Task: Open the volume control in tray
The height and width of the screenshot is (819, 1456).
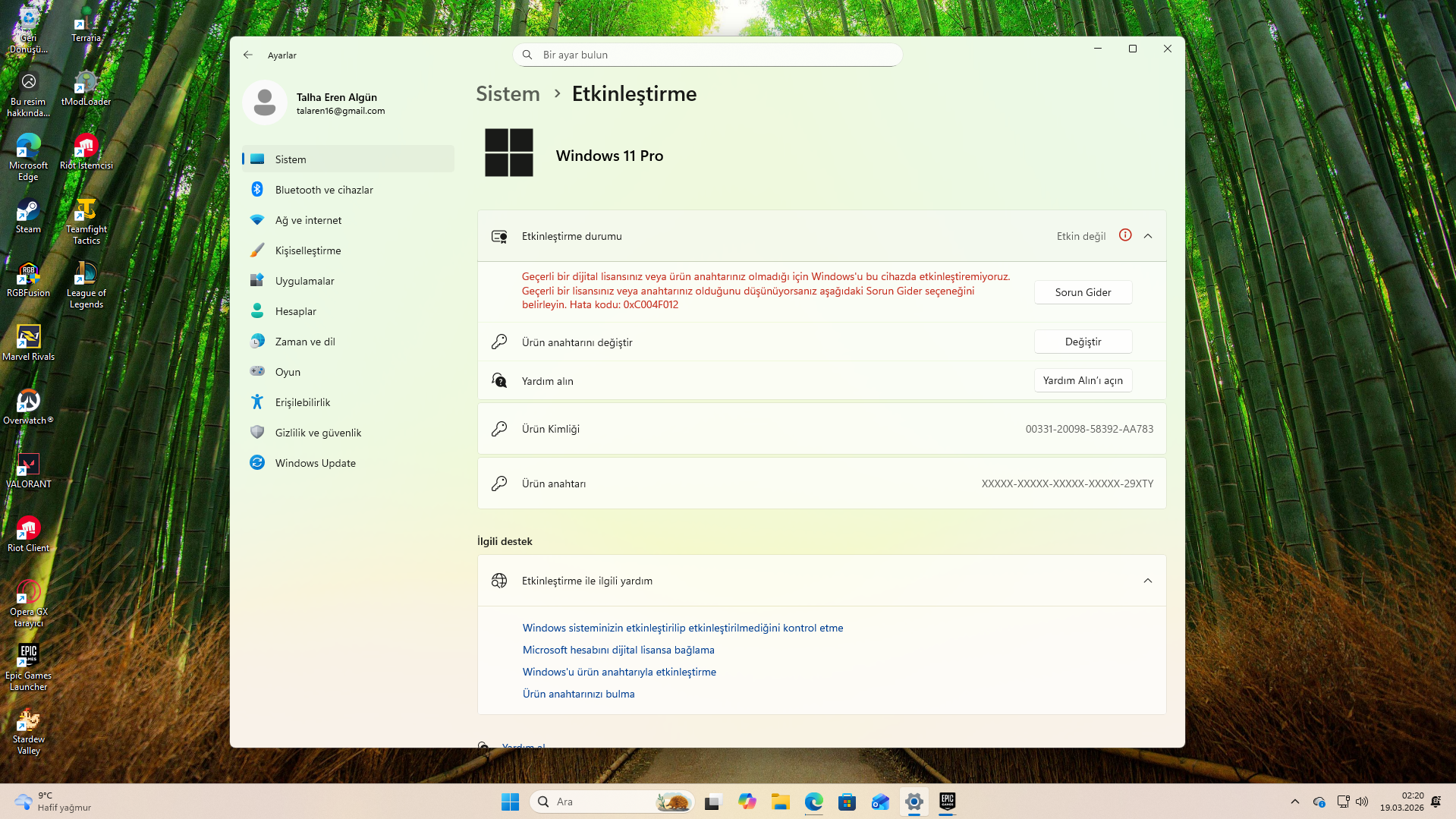Action: pos(1362,802)
